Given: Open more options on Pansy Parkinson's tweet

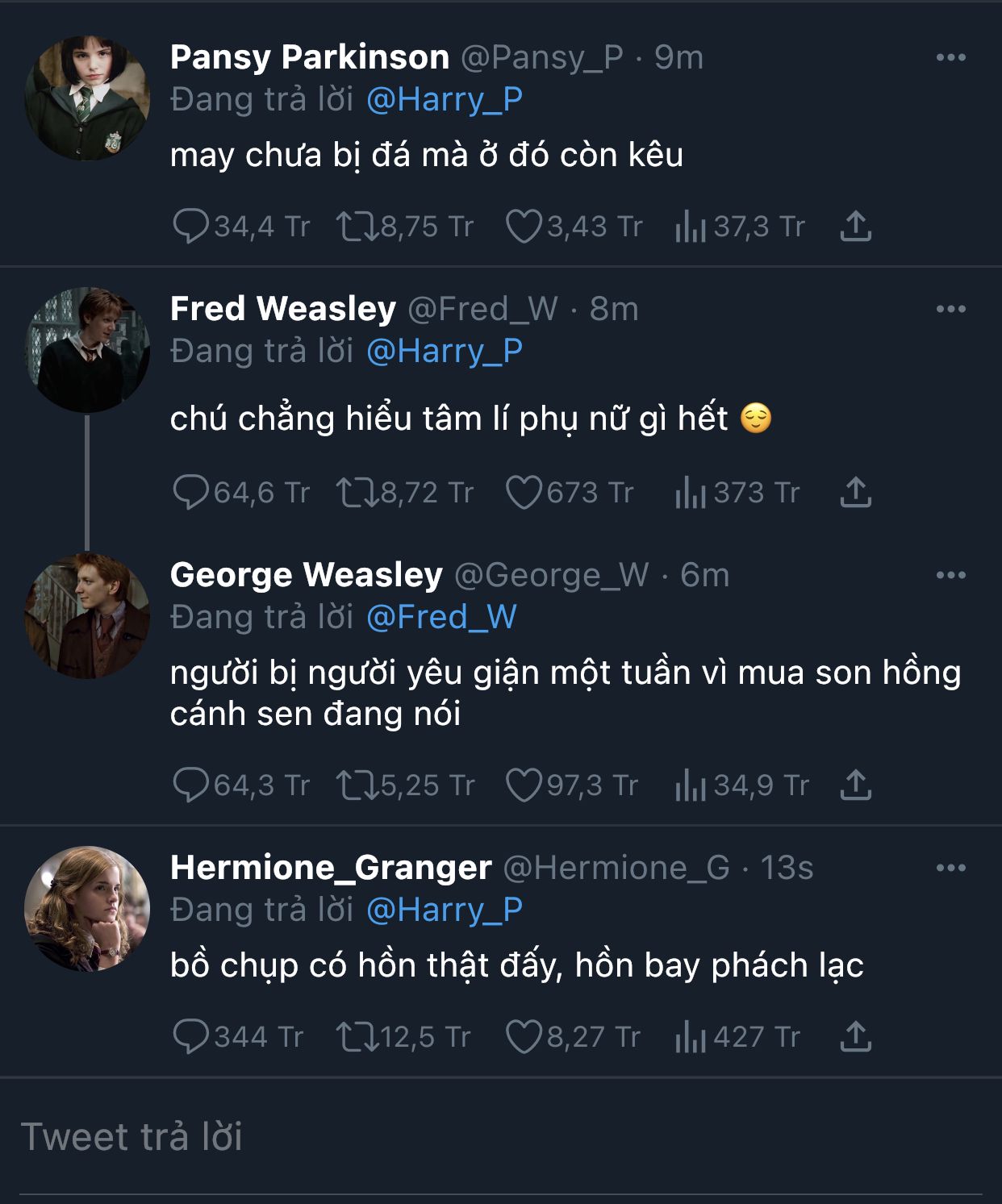Looking at the screenshot, I should [951, 57].
